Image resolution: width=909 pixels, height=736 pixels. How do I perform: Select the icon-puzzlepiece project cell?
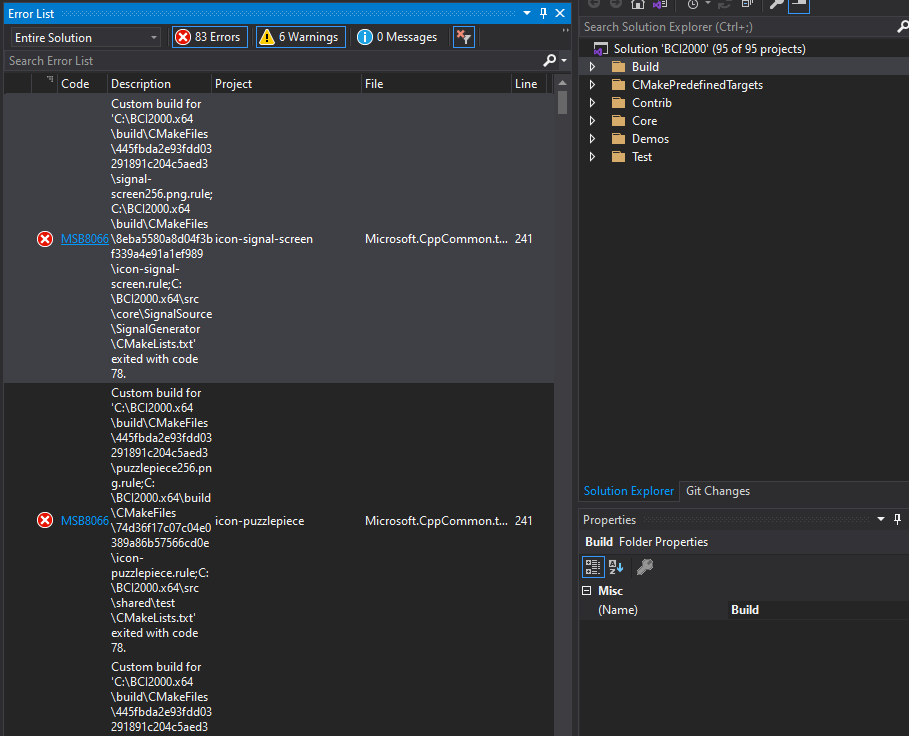coord(260,520)
